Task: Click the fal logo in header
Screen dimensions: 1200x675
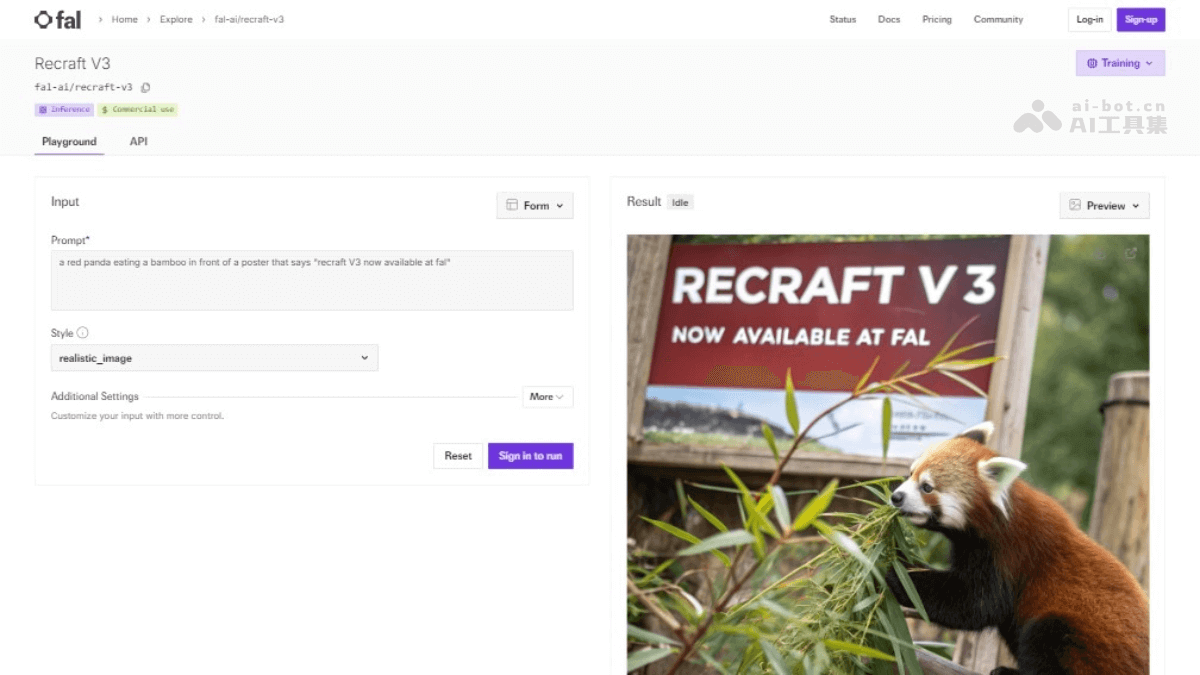Action: click(58, 19)
